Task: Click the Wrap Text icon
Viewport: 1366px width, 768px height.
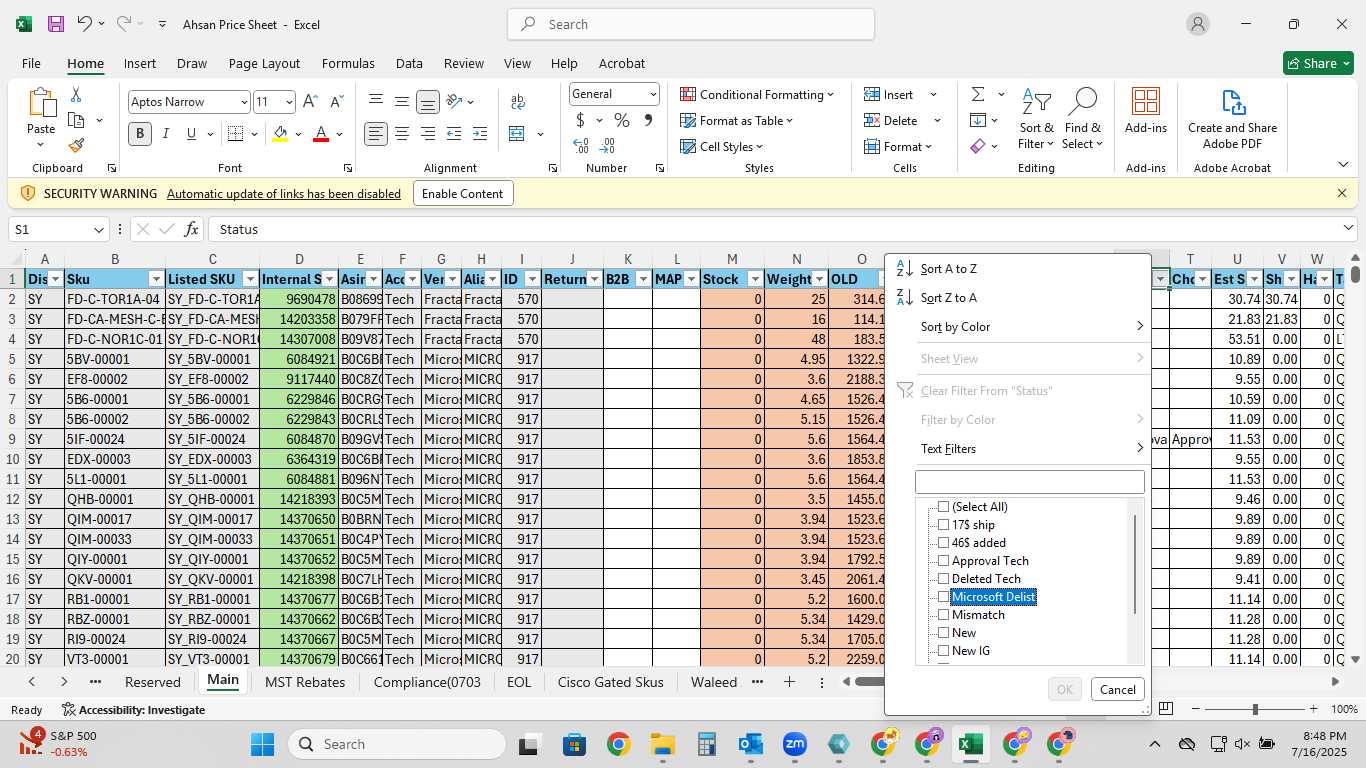Action: (518, 102)
